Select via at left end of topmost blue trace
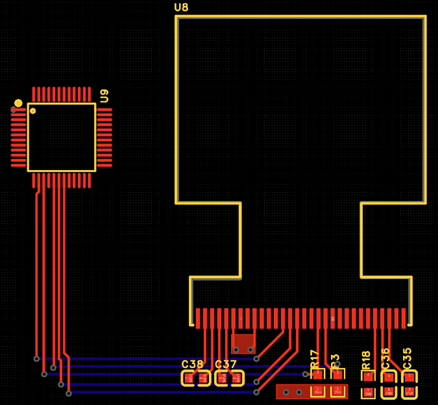438x405 pixels. coord(36,359)
